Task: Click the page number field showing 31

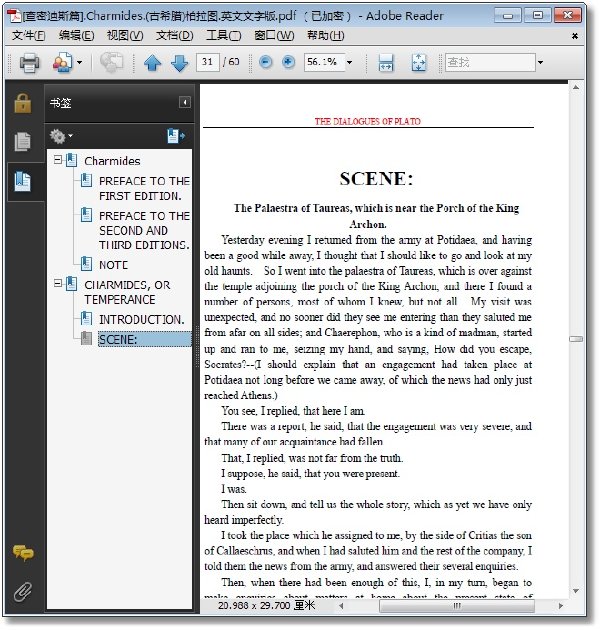Action: (x=208, y=62)
